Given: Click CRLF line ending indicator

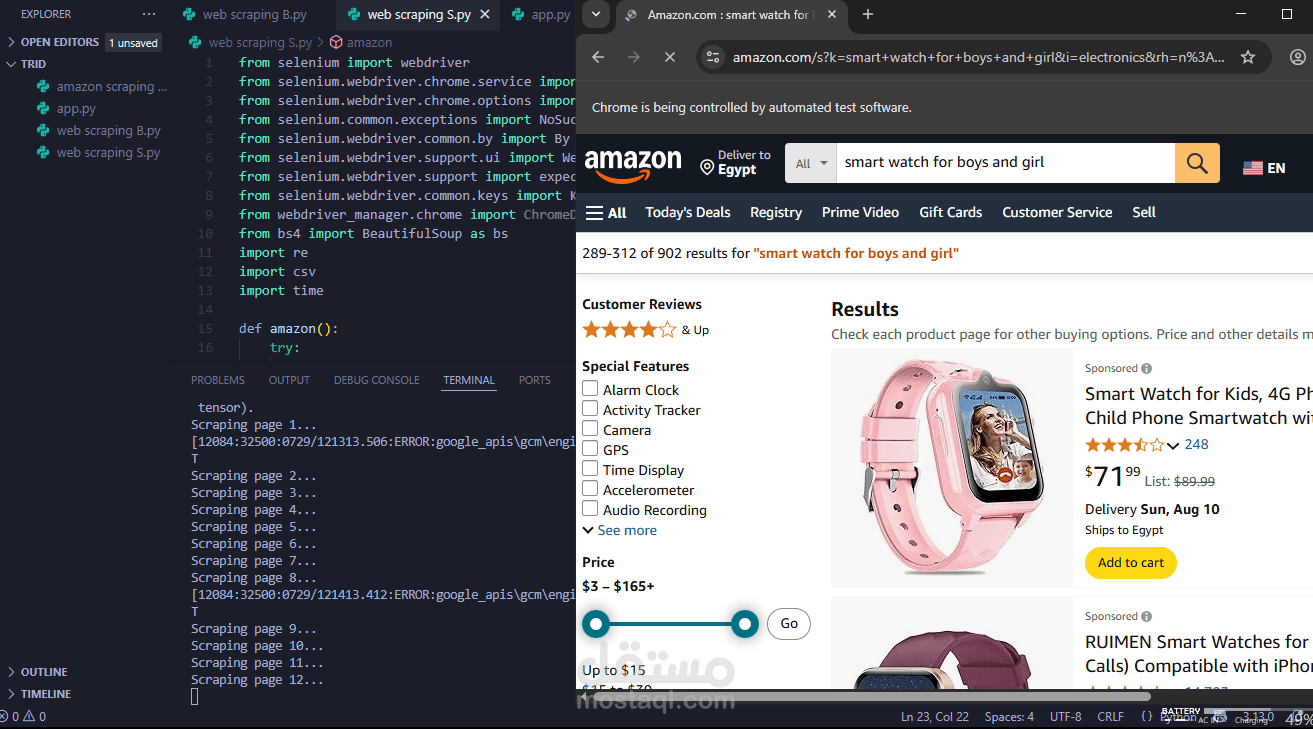Looking at the screenshot, I should (1110, 716).
